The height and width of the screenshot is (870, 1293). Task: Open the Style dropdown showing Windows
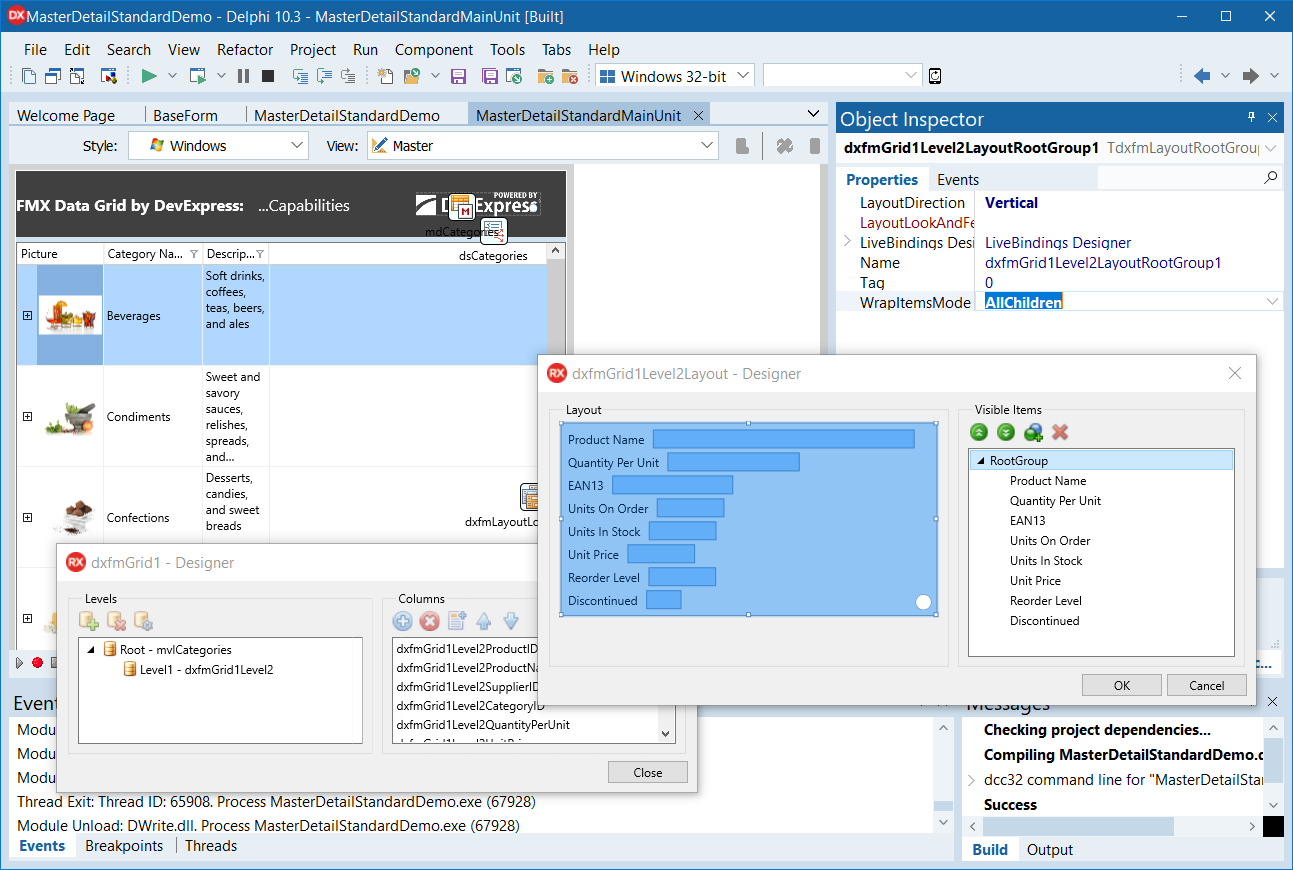[x=219, y=146]
